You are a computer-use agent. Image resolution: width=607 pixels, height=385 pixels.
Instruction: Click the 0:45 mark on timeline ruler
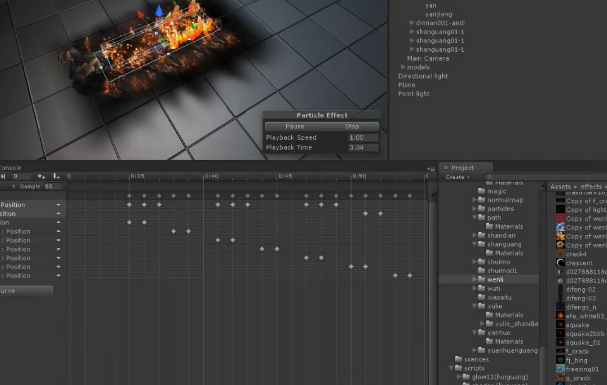pyautogui.click(x=285, y=176)
